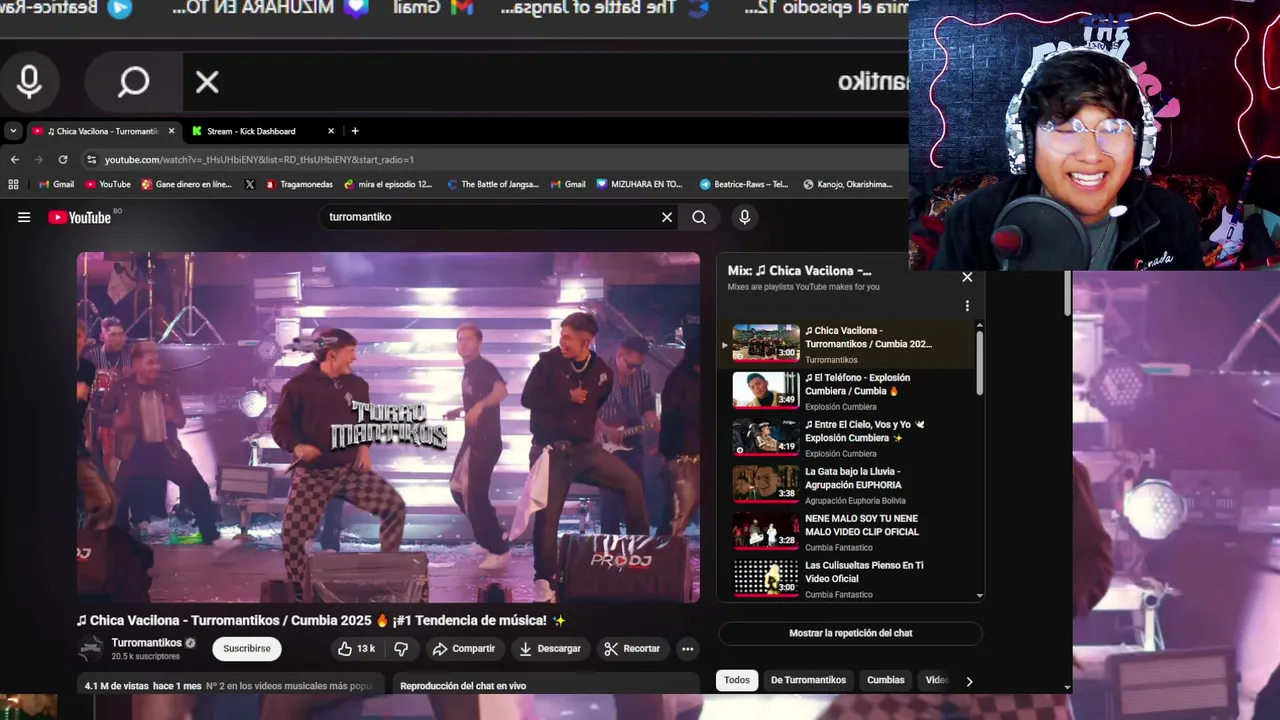Go to YouTube home via logo
Screen dimensions: 1280x720
coord(80,217)
